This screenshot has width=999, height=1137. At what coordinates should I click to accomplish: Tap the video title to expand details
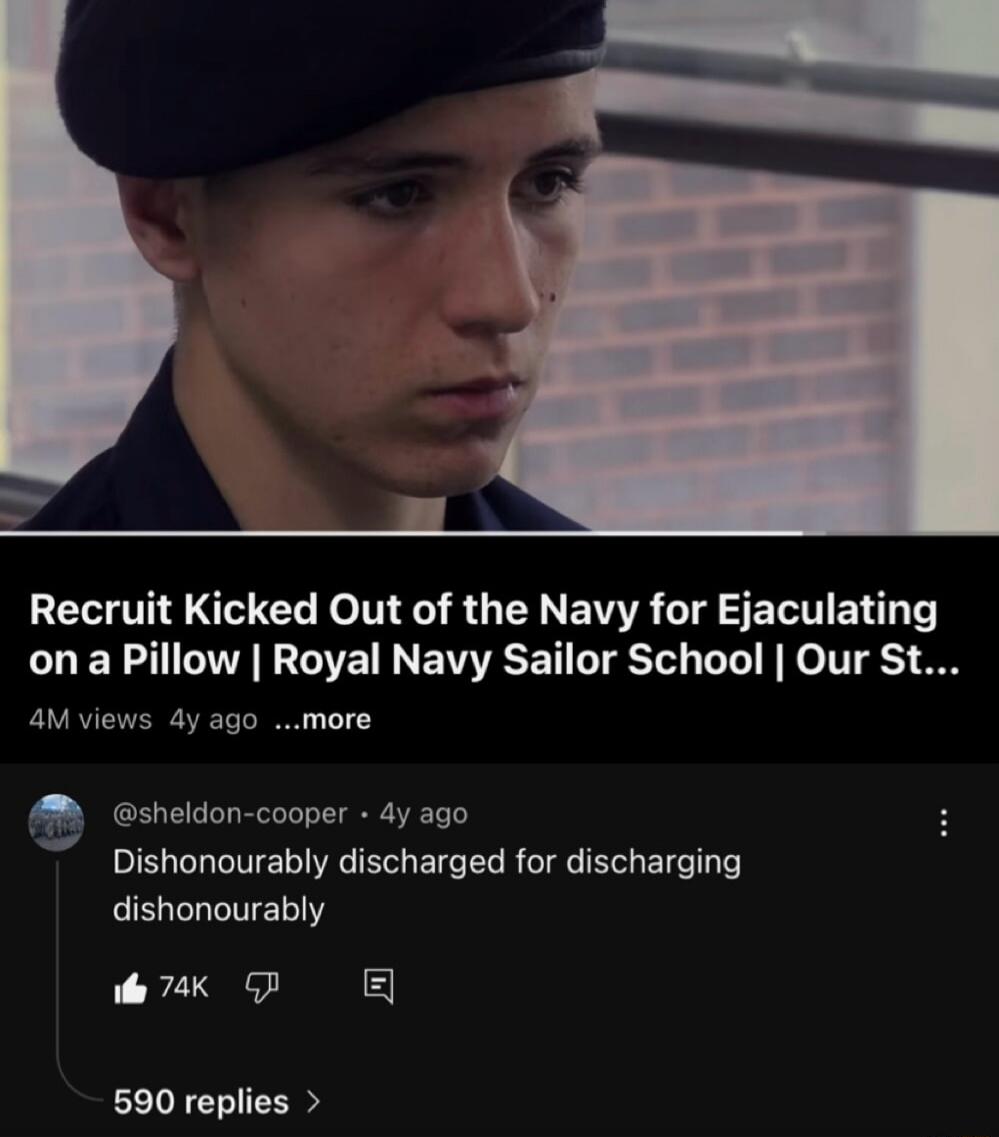tap(494, 634)
